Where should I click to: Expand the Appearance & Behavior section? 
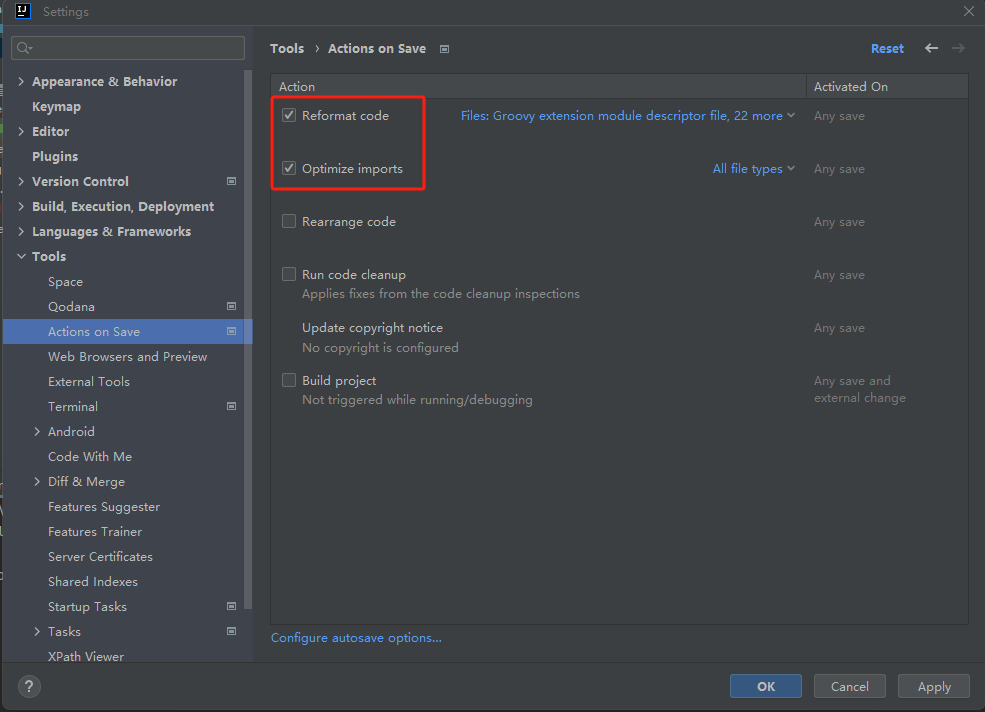pos(22,82)
